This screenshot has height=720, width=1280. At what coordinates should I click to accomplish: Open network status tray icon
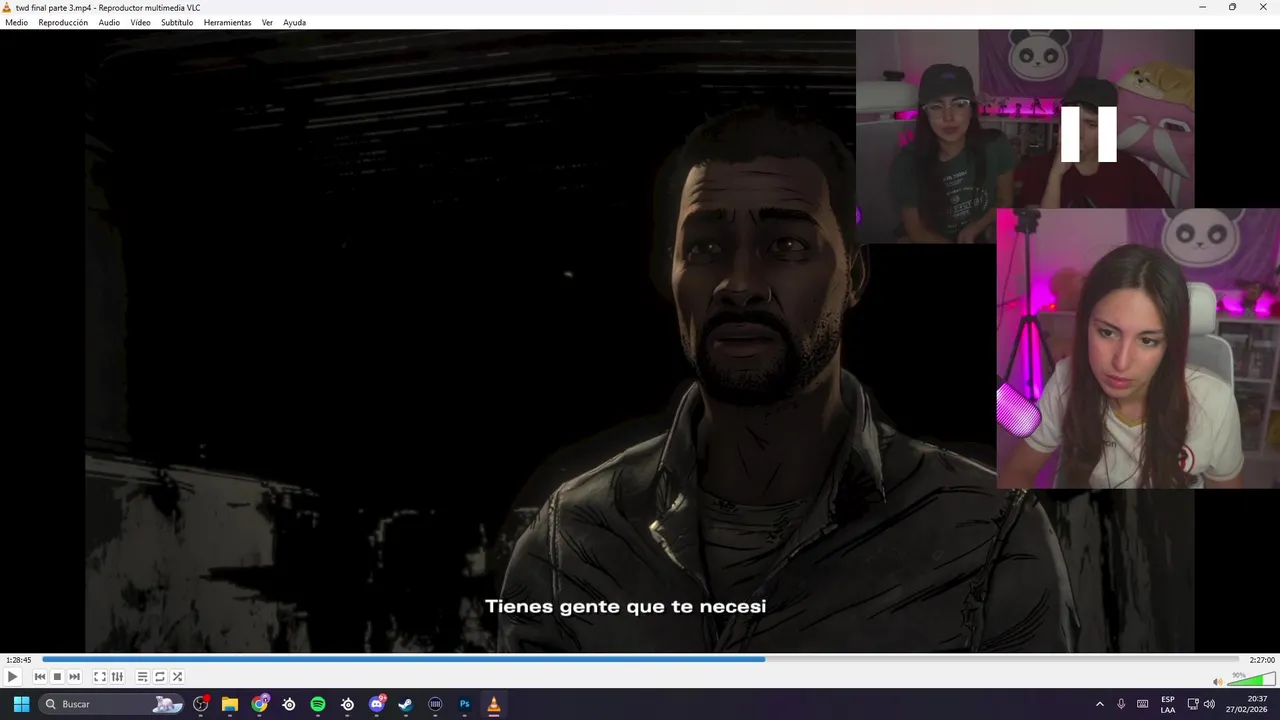coord(1193,704)
